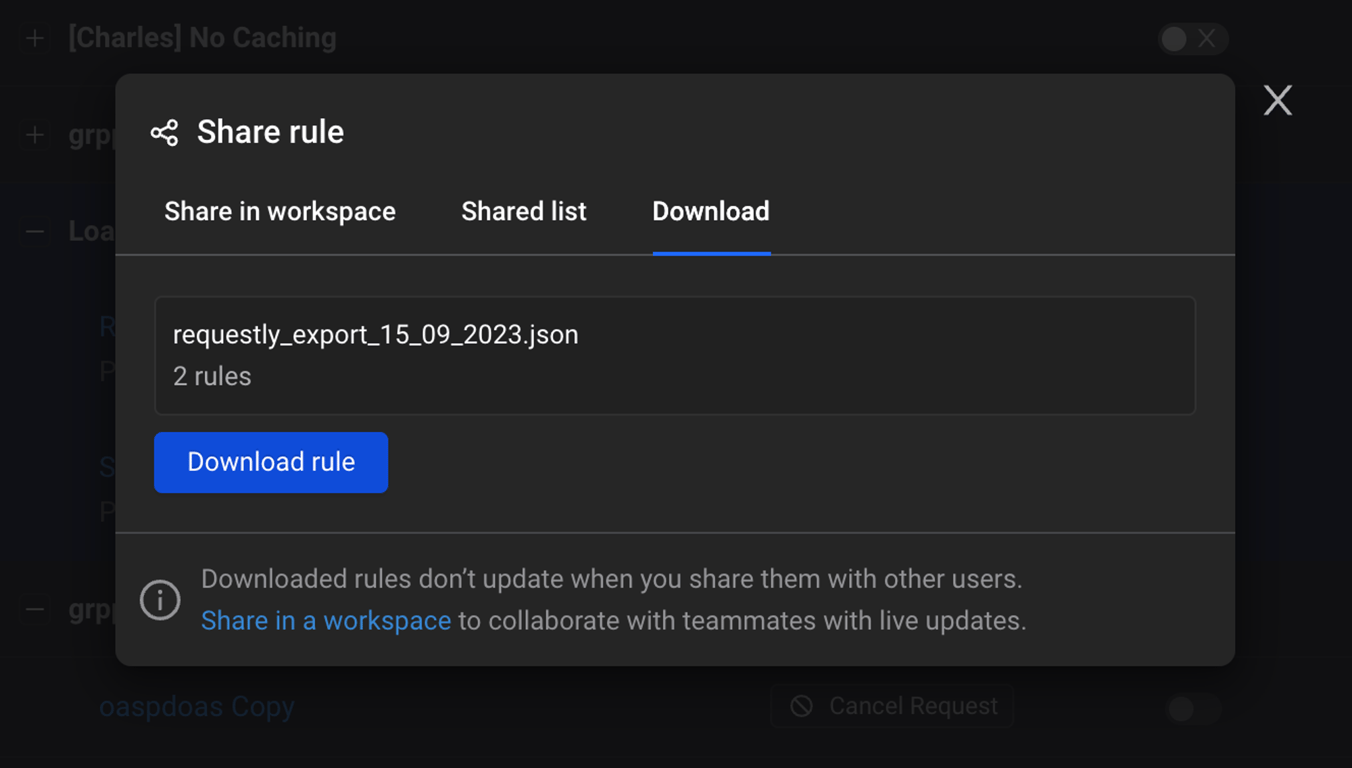This screenshot has width=1352, height=768.
Task: Collapse the grp group above oaspdoas Copy
Action: click(x=35, y=609)
